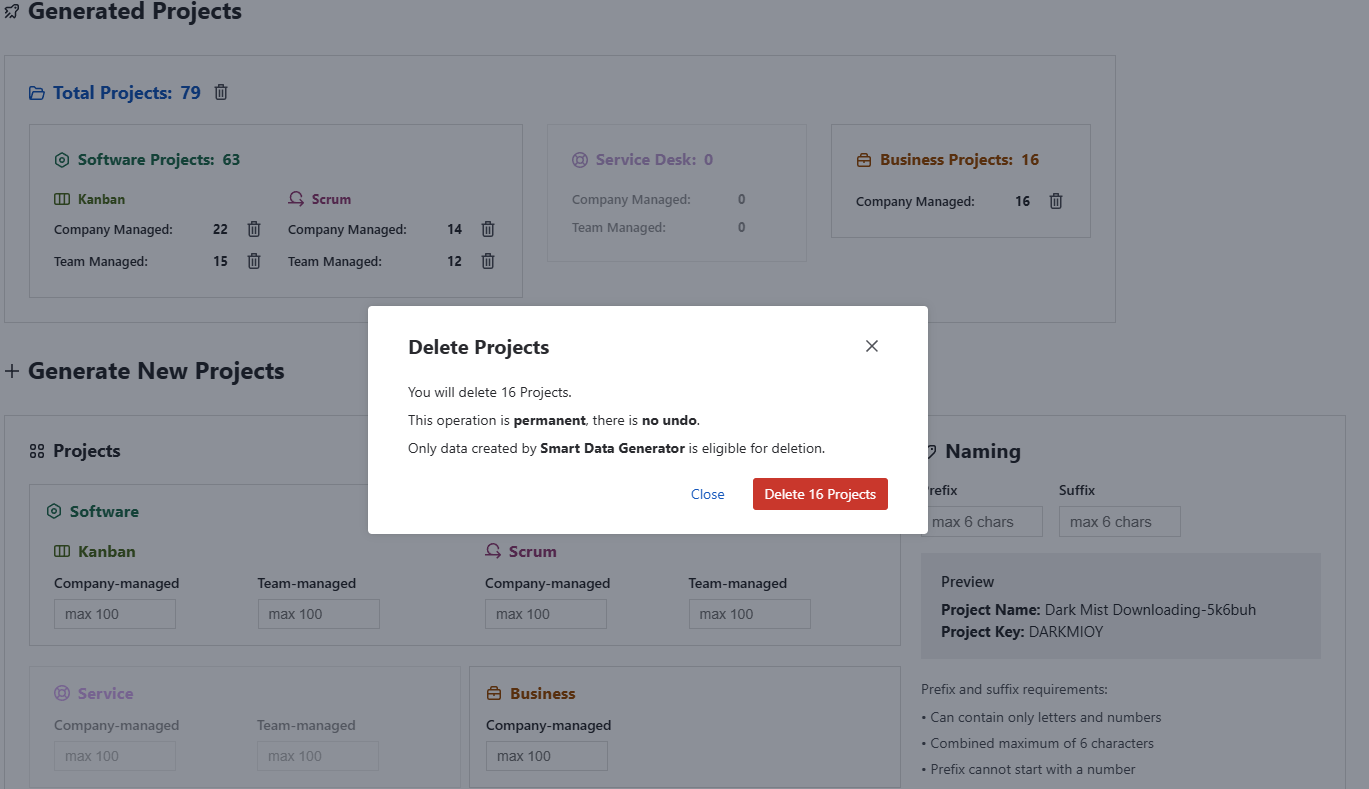Click the Kanban board icon in Generated Projects

(x=62, y=199)
